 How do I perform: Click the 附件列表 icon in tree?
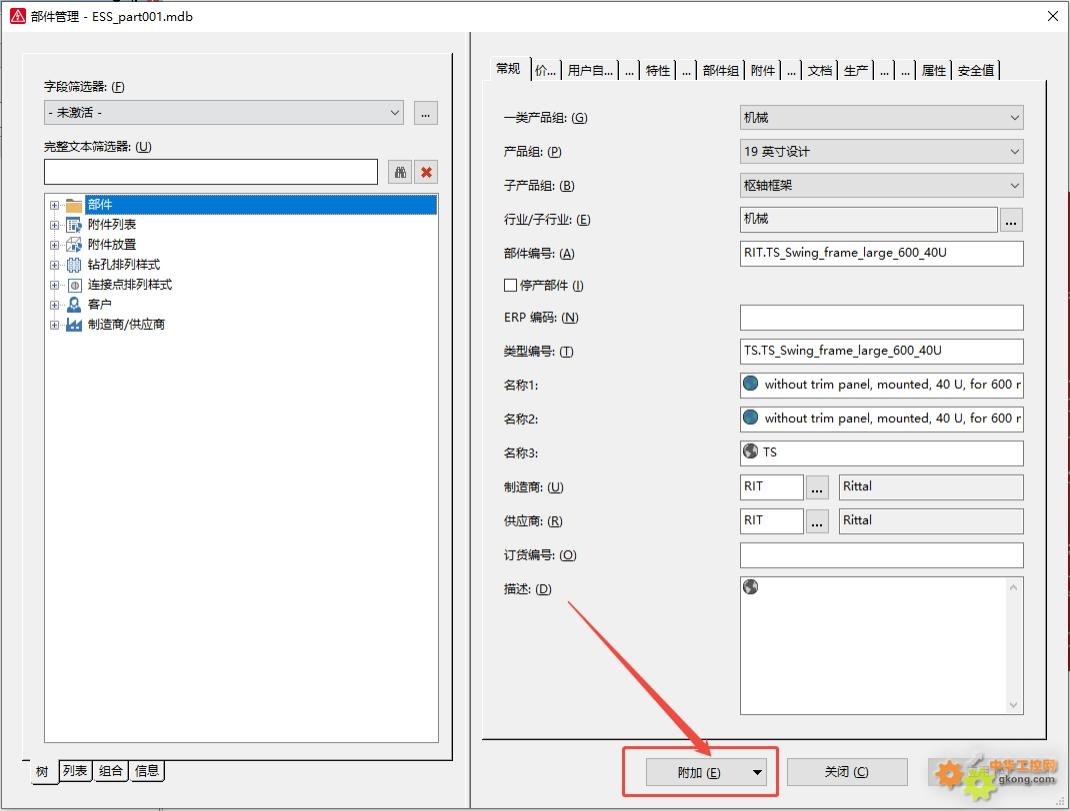click(x=74, y=225)
